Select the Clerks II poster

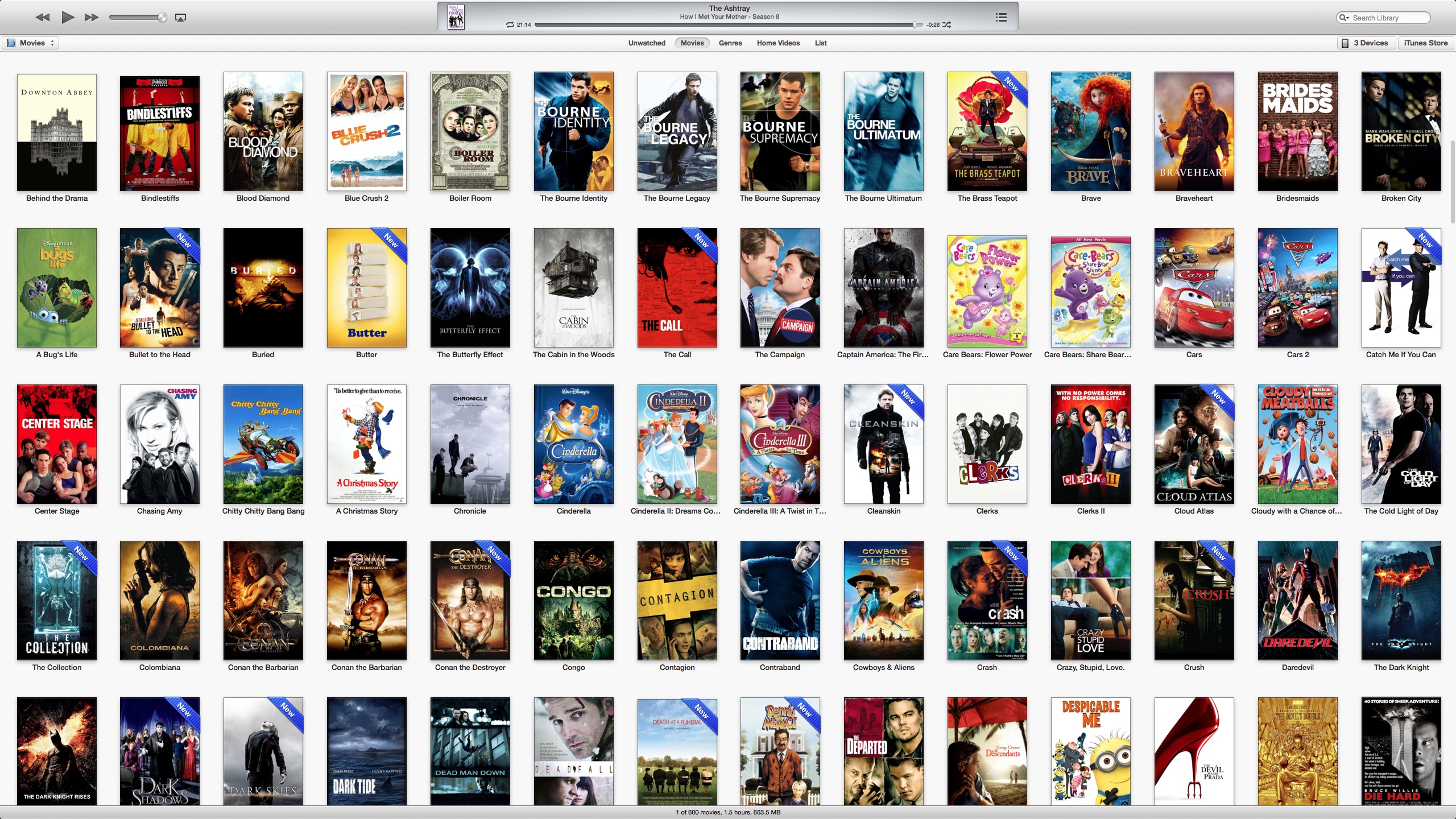coord(1091,444)
